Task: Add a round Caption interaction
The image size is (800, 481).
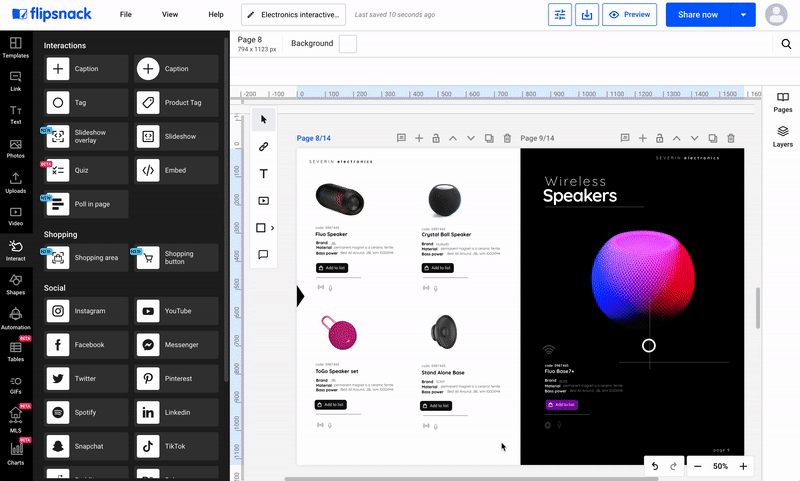Action: pyautogui.click(x=176, y=69)
